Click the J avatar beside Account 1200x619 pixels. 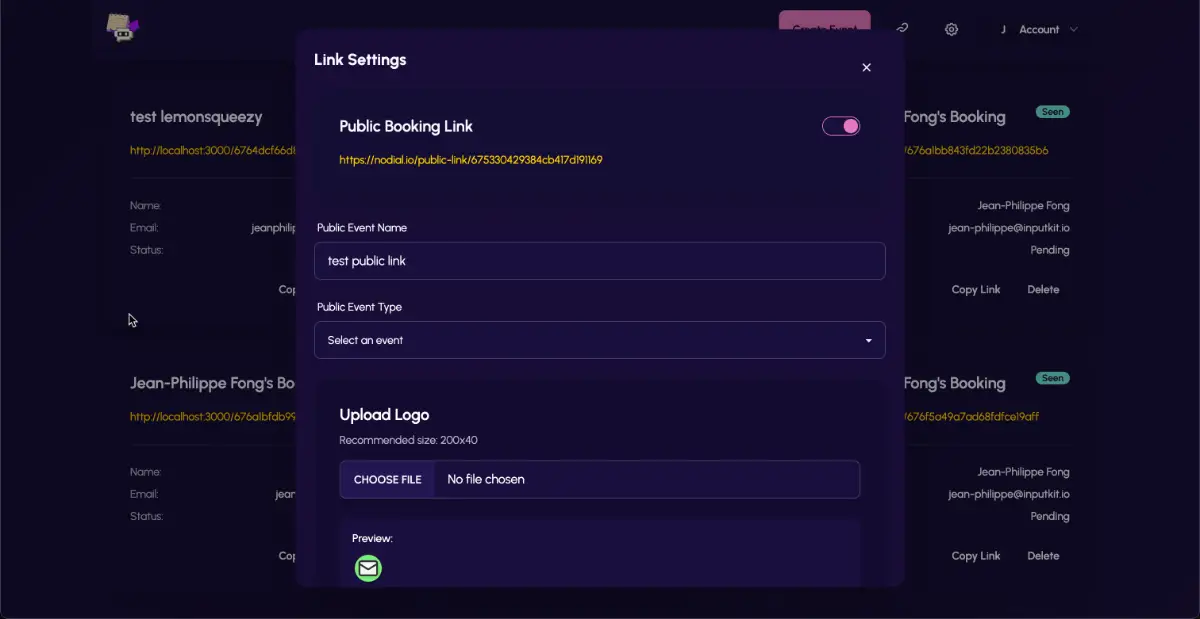[1003, 30]
